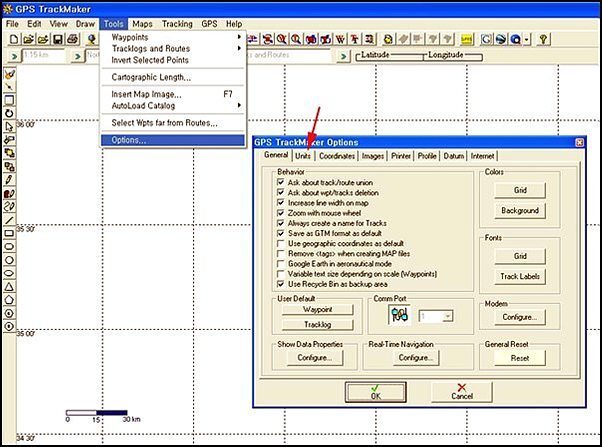Click the Google Earth globe toolbar icon

tap(501, 39)
